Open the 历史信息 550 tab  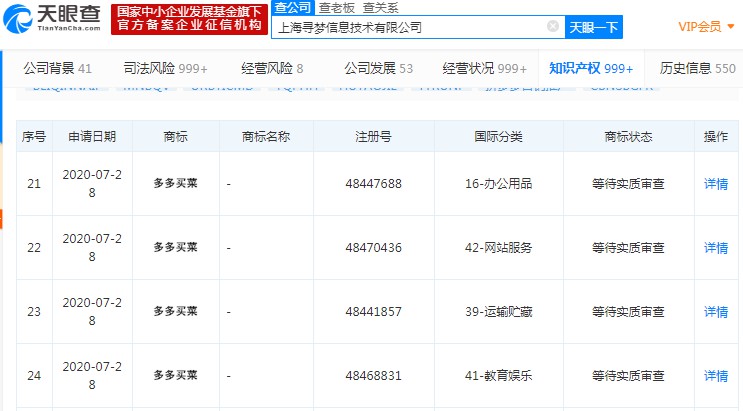click(x=698, y=68)
